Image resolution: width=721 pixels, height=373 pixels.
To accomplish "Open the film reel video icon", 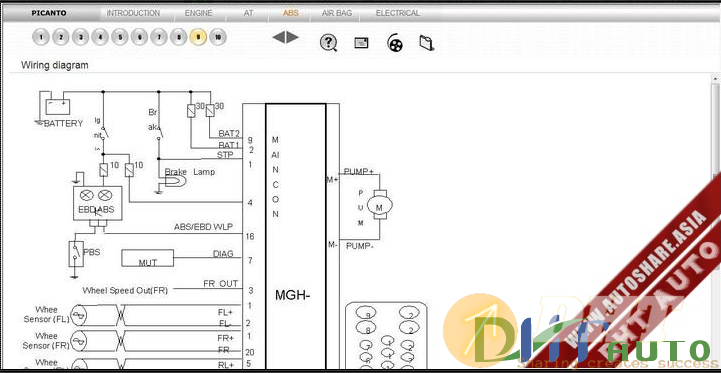I will tap(395, 43).
